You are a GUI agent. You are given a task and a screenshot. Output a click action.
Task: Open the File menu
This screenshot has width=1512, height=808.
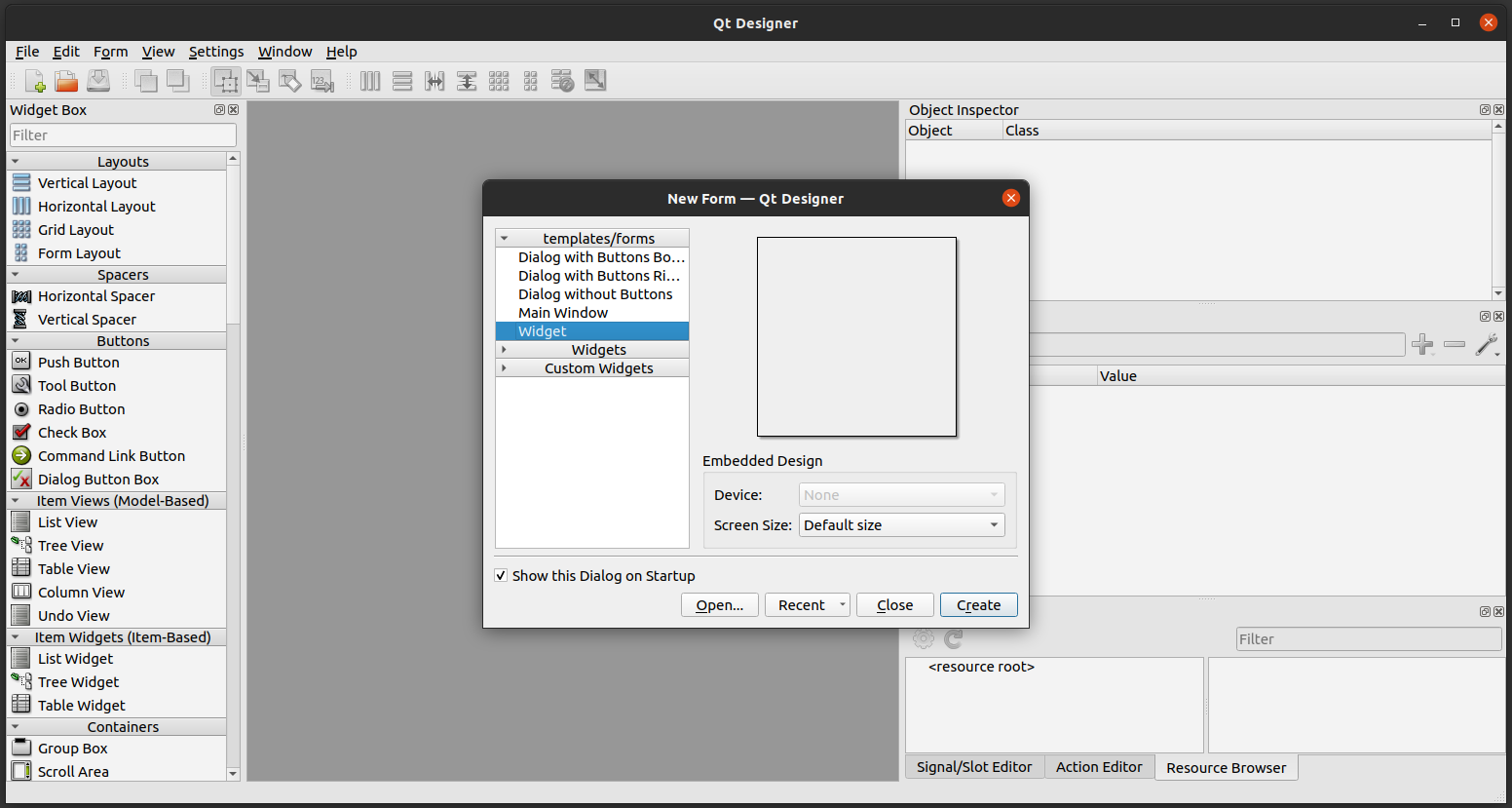point(27,52)
